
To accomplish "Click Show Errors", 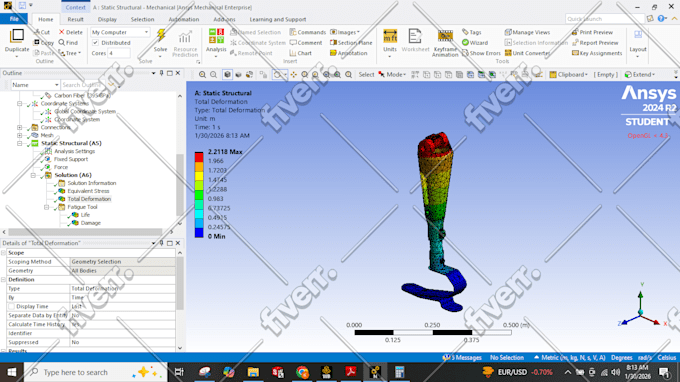I will coord(481,53).
